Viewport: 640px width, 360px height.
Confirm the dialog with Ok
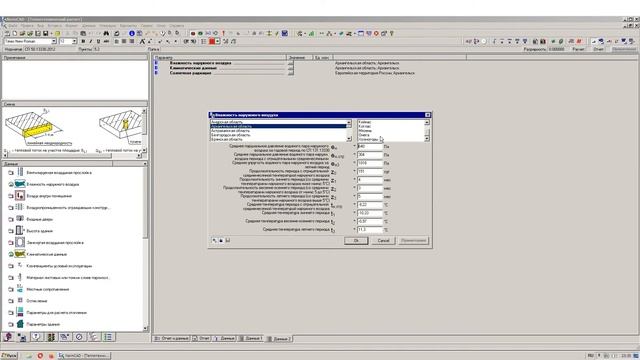(356, 240)
